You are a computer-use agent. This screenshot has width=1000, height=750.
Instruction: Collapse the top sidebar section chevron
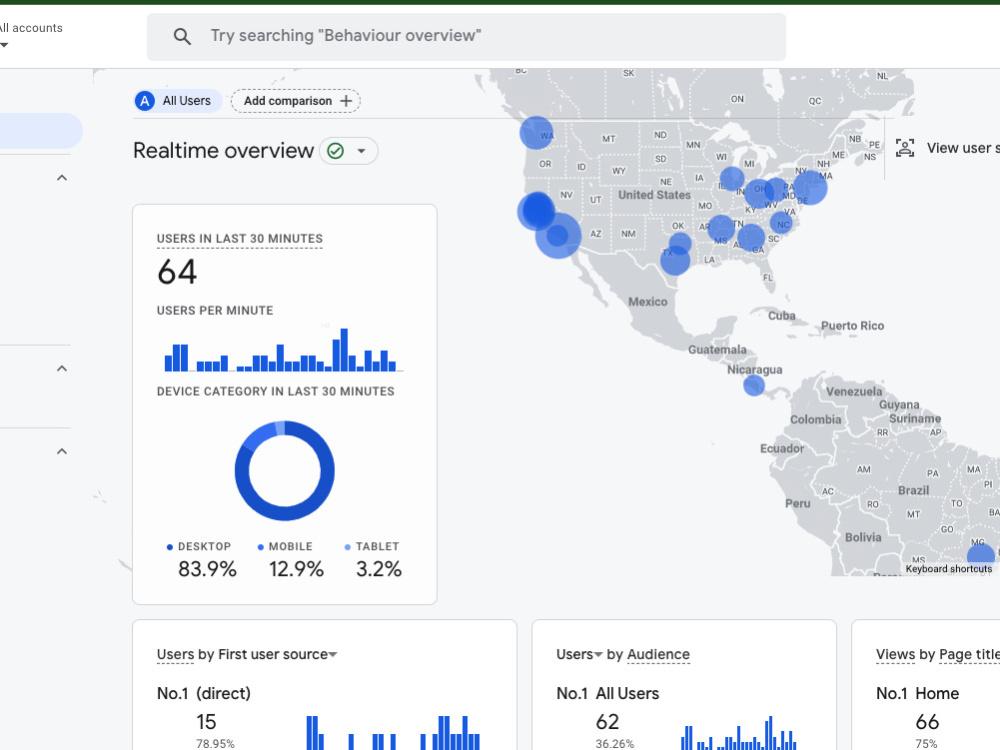tap(61, 177)
